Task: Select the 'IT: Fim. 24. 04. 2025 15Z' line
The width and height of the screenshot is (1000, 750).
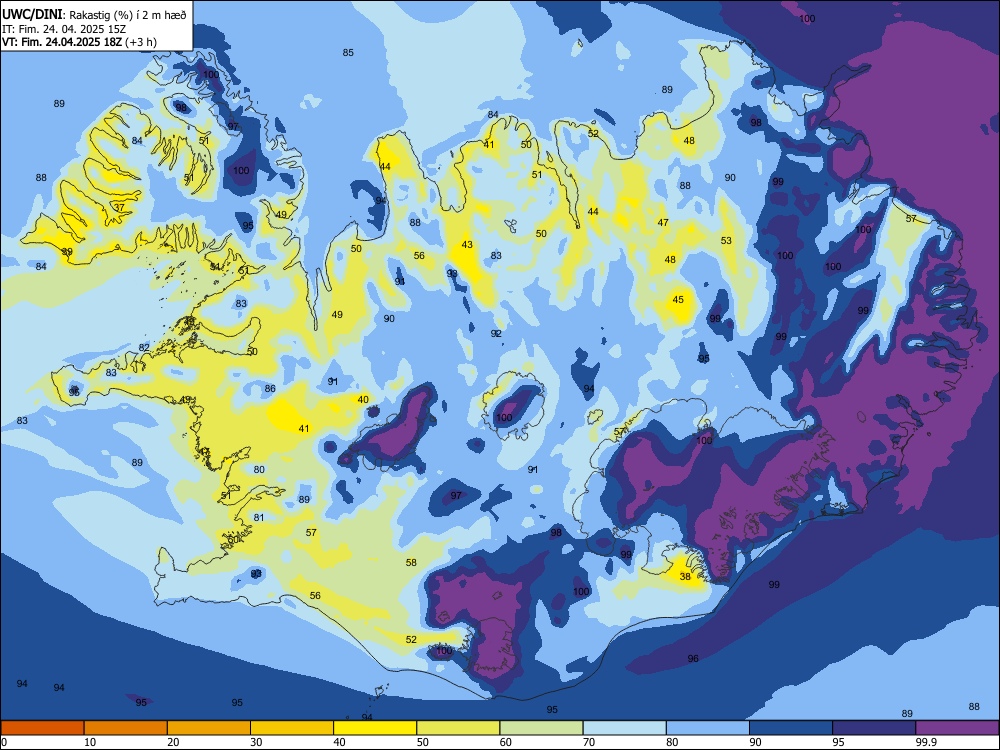Action: point(64,29)
